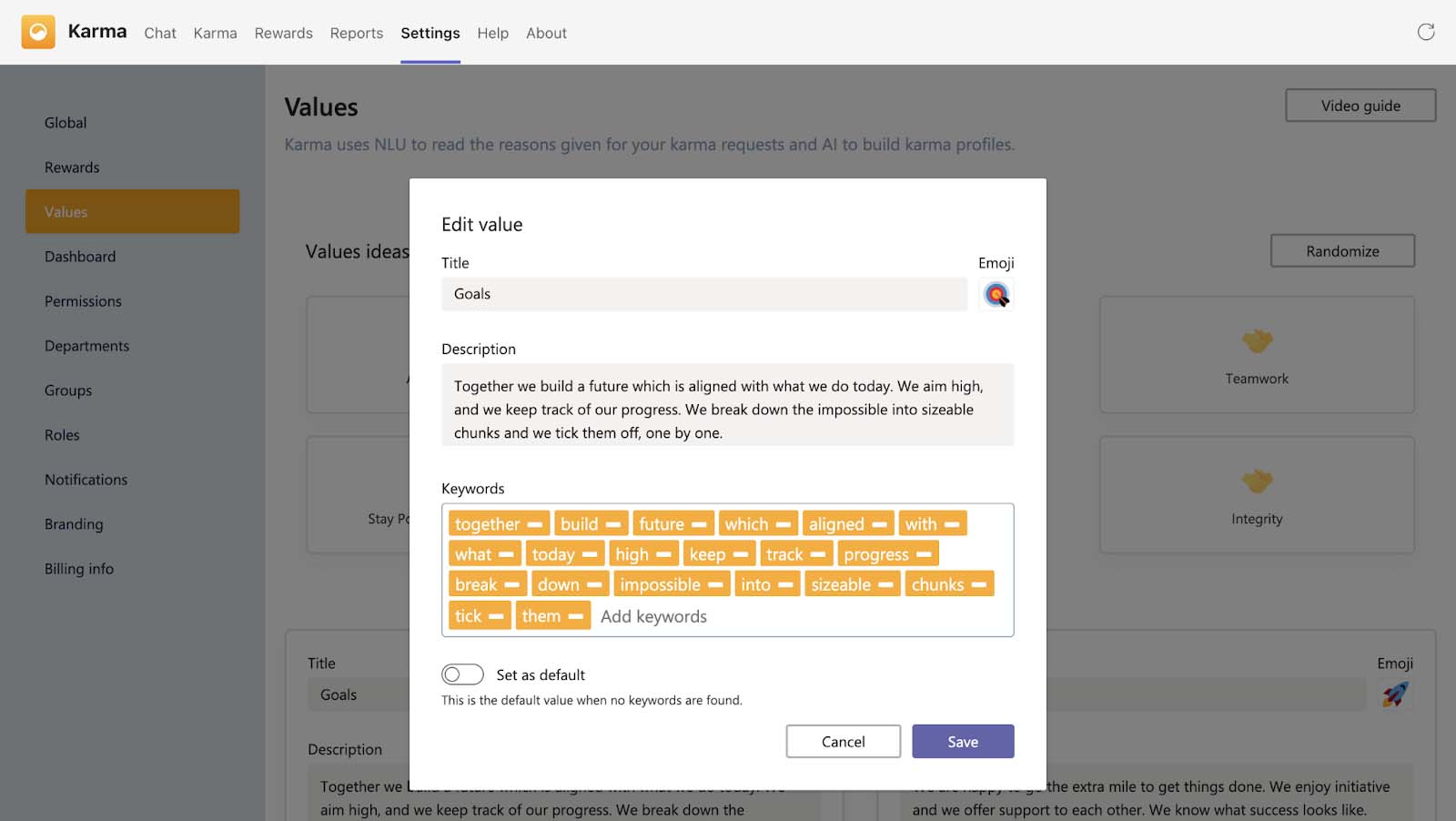The height and width of the screenshot is (821, 1456).
Task: Remove the 'impossible' keyword tag
Action: (715, 585)
